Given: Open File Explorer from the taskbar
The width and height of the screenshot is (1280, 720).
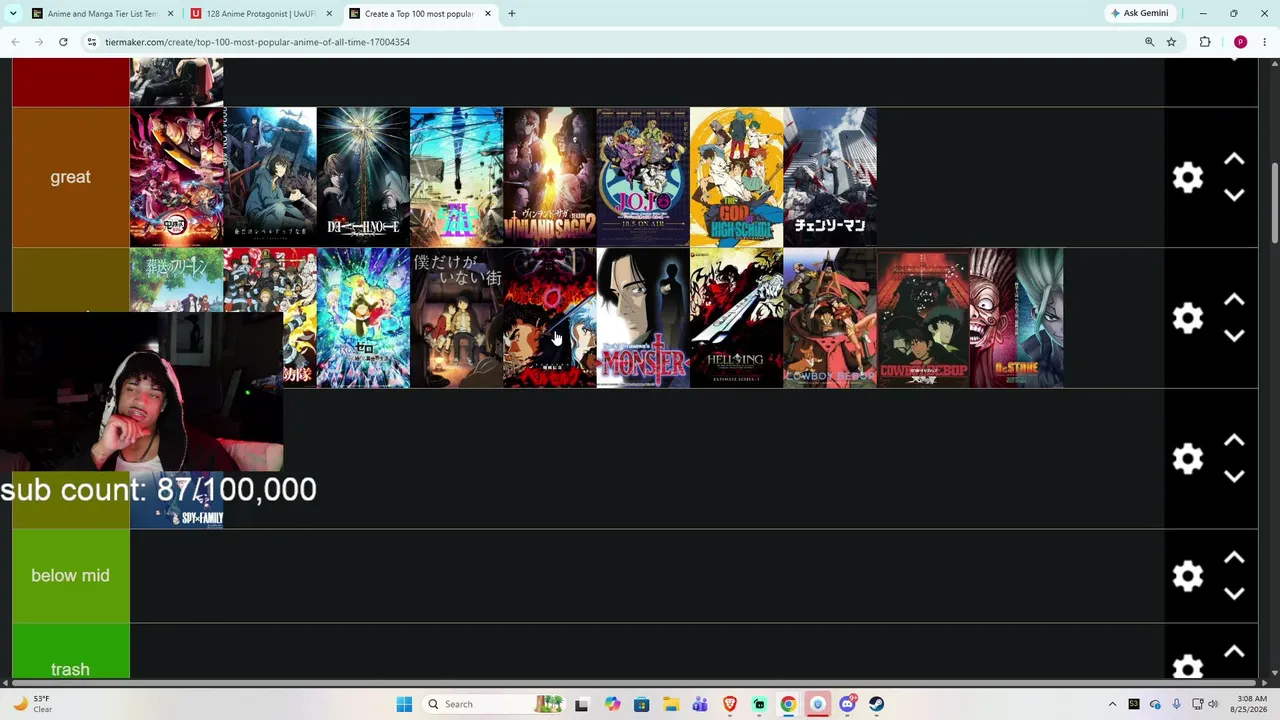Looking at the screenshot, I should [x=670, y=704].
